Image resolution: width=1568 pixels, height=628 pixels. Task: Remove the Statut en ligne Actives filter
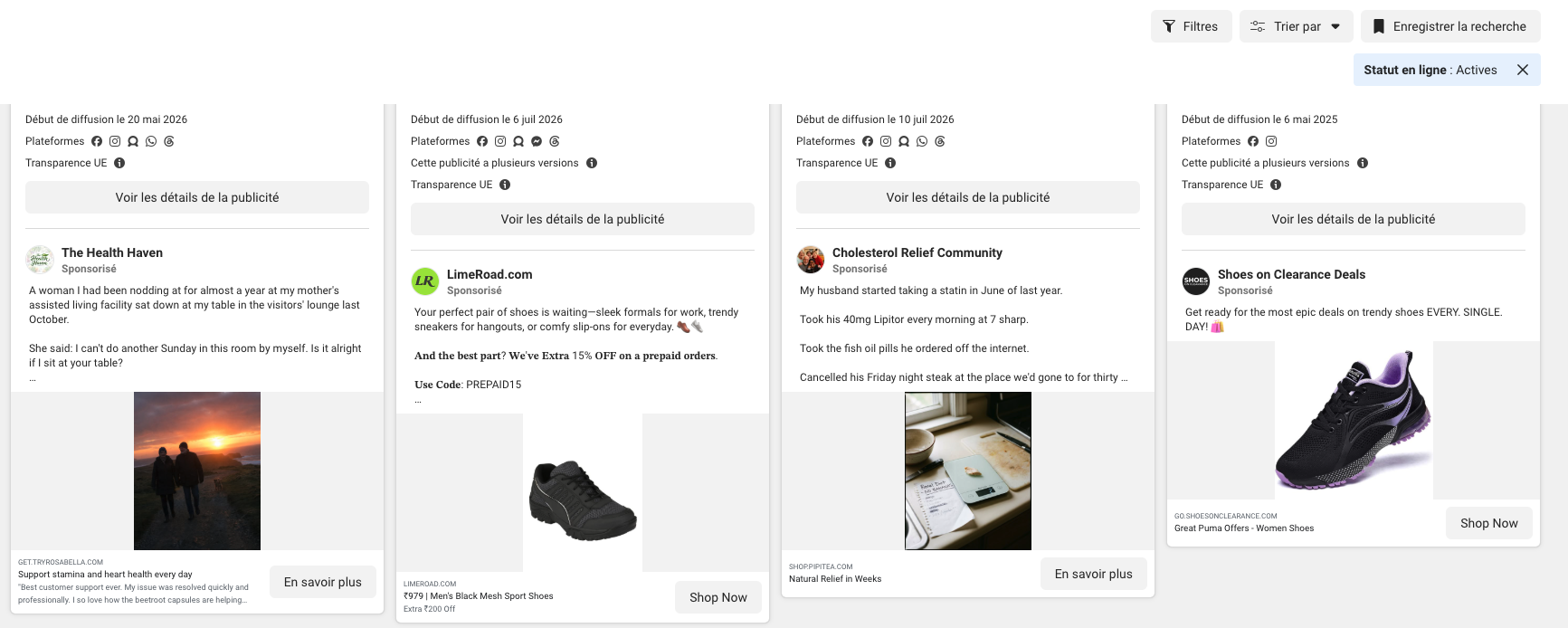pos(1523,70)
